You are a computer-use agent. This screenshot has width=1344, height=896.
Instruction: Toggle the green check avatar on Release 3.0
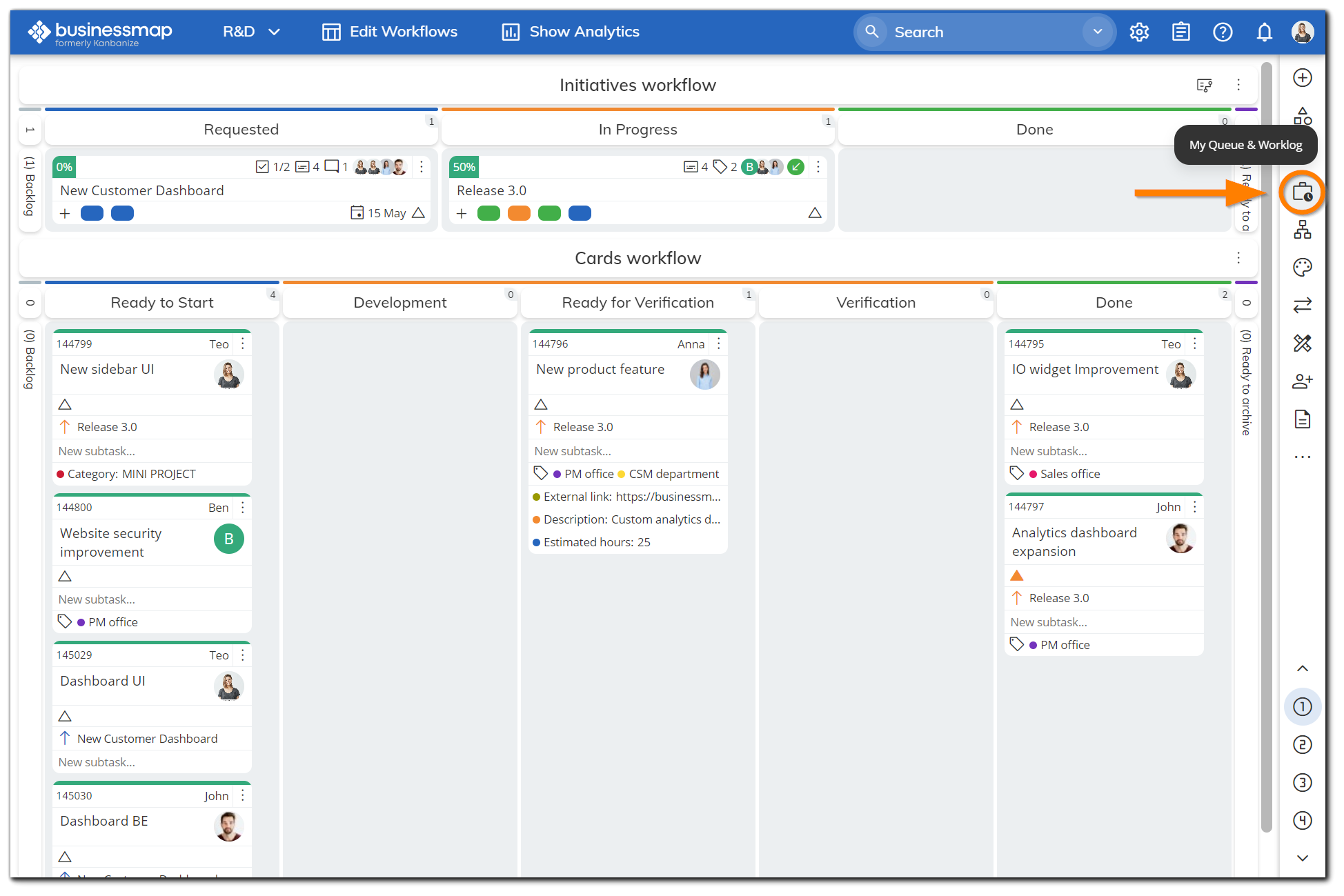tap(795, 166)
